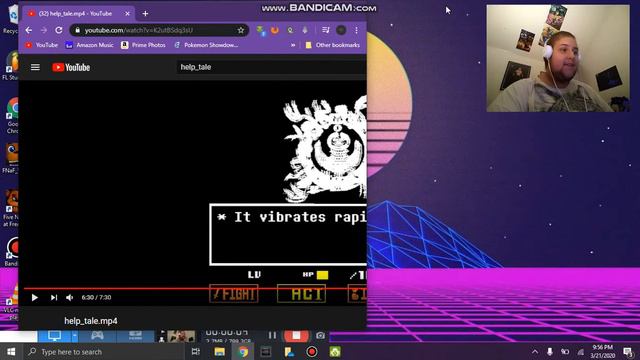Open the green app icon on the taskbar
This screenshot has width=640, height=360.
click(x=335, y=352)
